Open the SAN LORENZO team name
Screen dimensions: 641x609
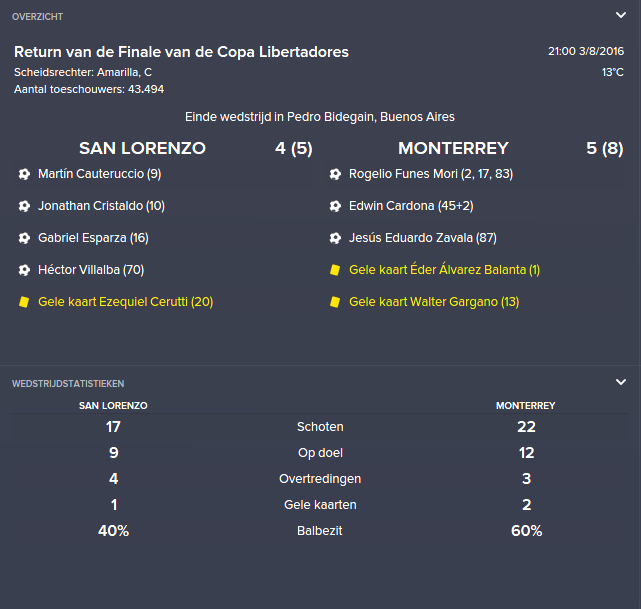[142, 148]
